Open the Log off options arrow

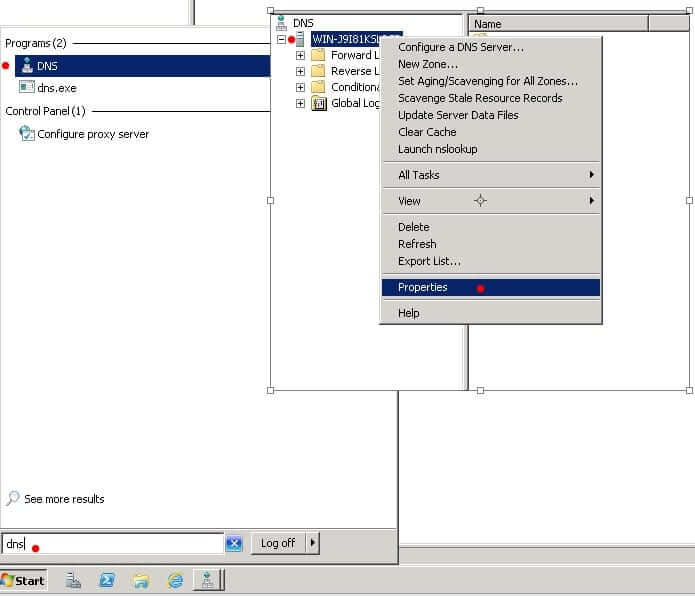[x=312, y=543]
